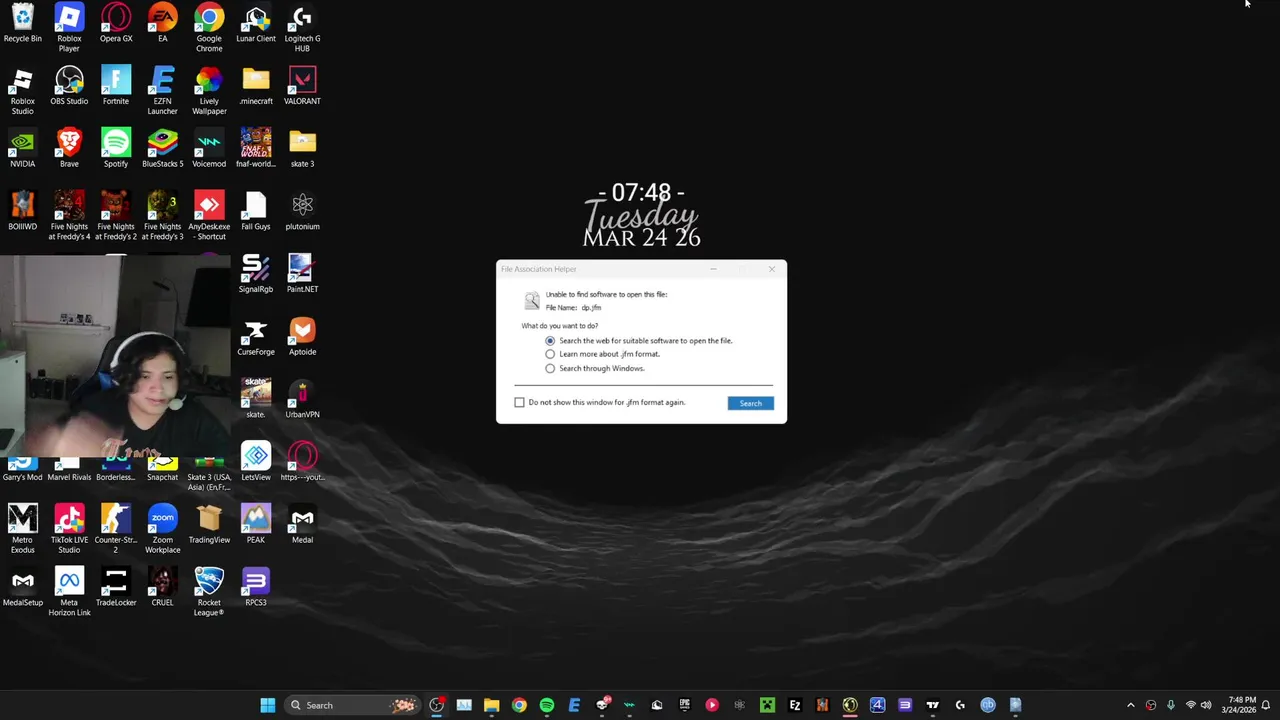Select the .minecraft folder icon
Image resolution: width=1280 pixels, height=720 pixels.
coord(256,87)
